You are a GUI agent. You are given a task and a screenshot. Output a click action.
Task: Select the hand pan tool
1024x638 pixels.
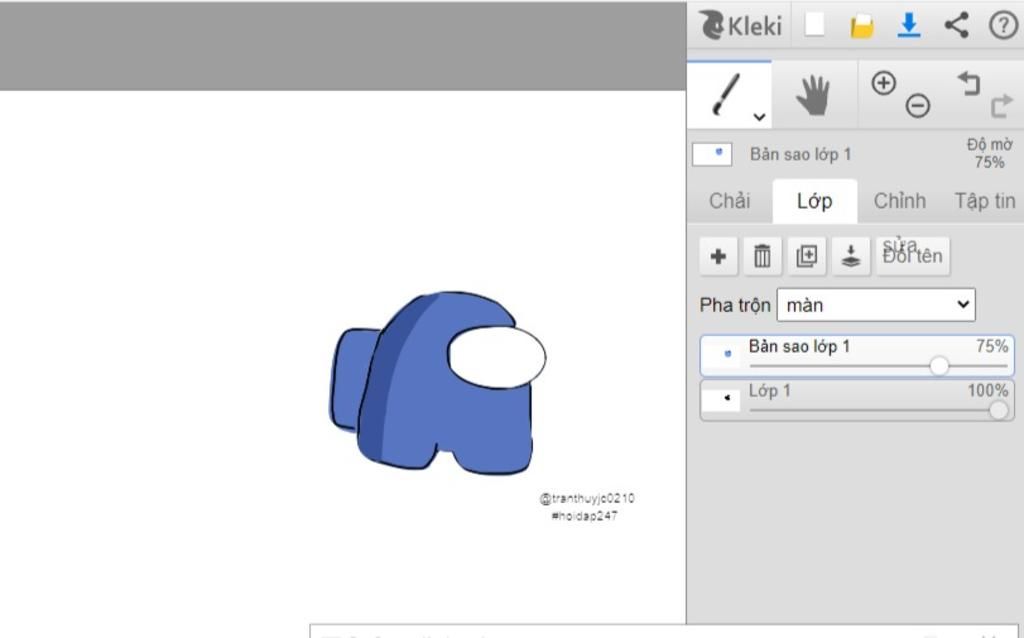[x=814, y=95]
